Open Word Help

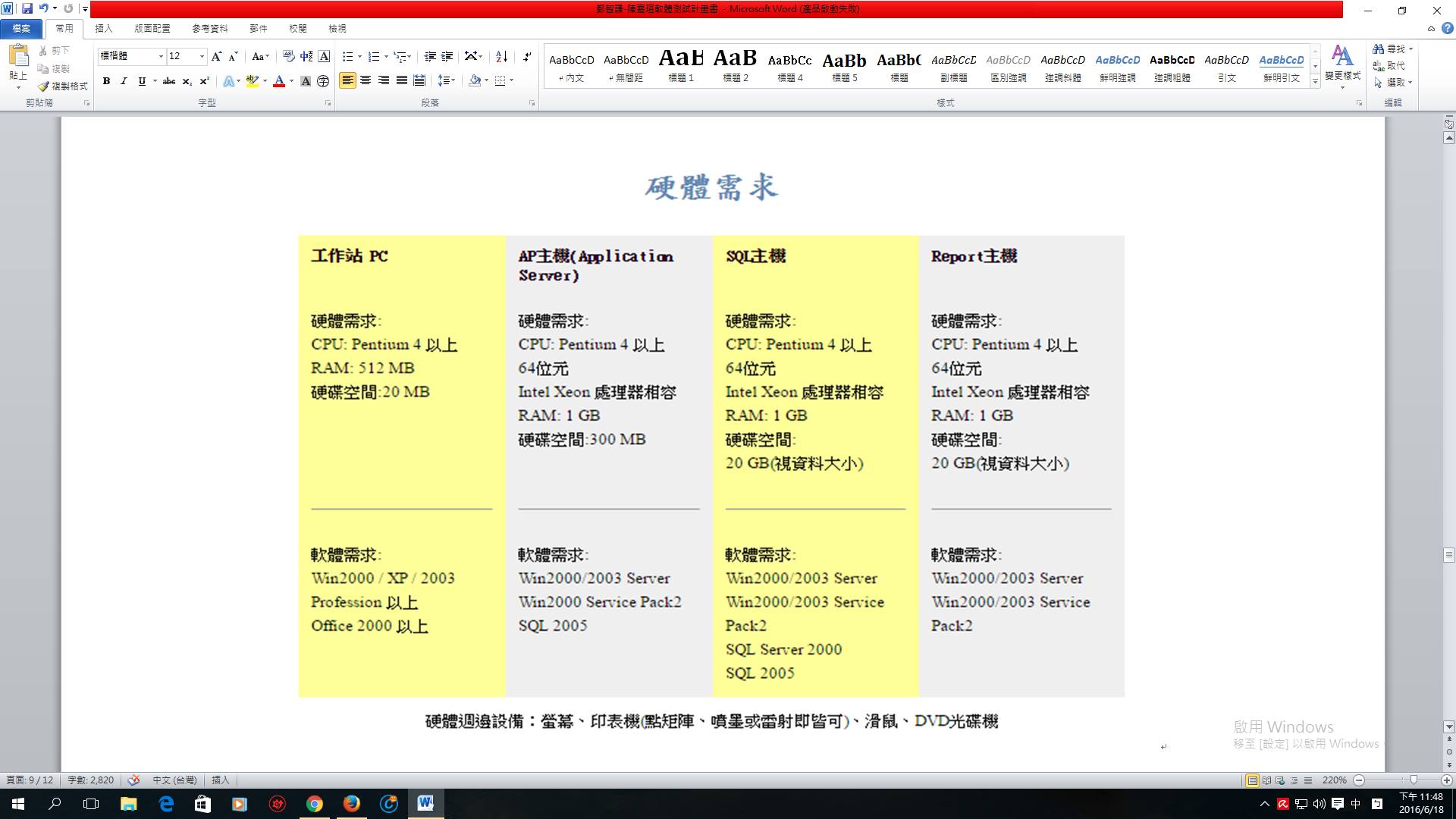1447,28
